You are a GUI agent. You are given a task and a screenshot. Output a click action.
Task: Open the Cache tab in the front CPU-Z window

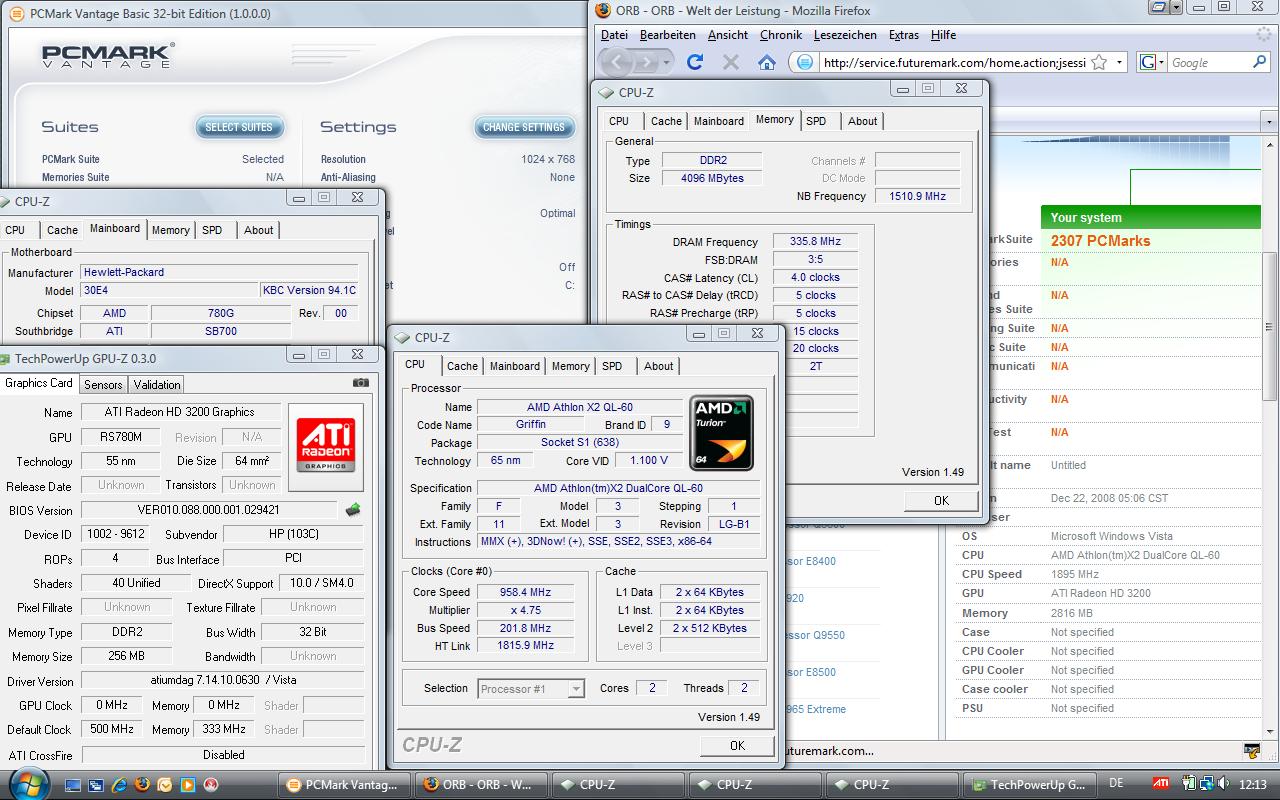click(462, 366)
